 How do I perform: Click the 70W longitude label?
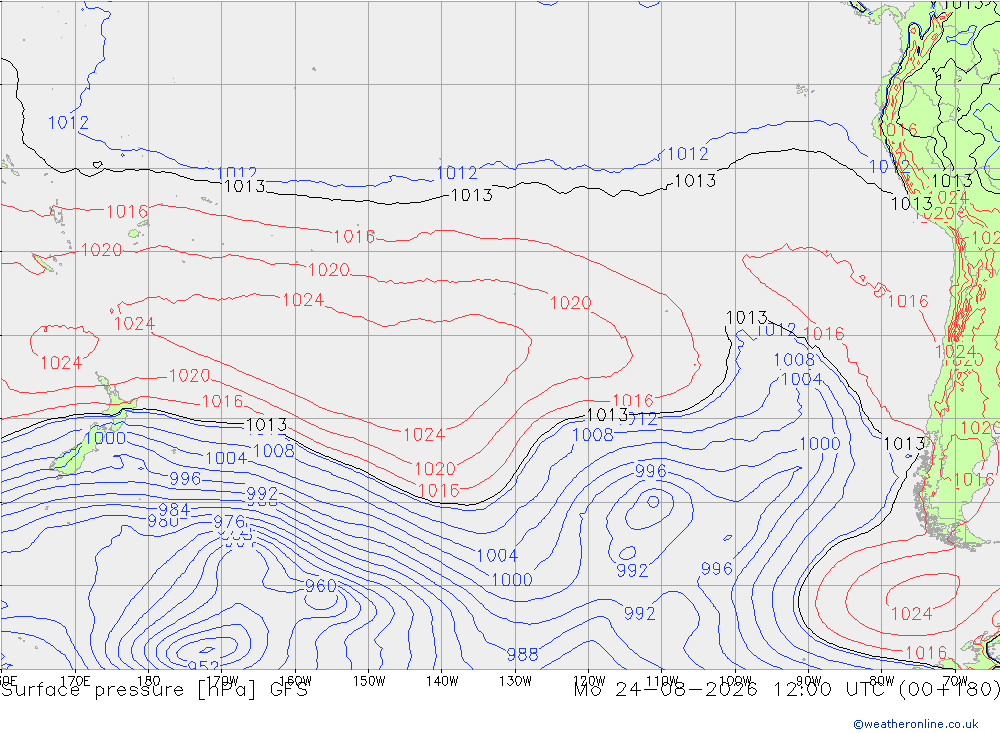[955, 681]
